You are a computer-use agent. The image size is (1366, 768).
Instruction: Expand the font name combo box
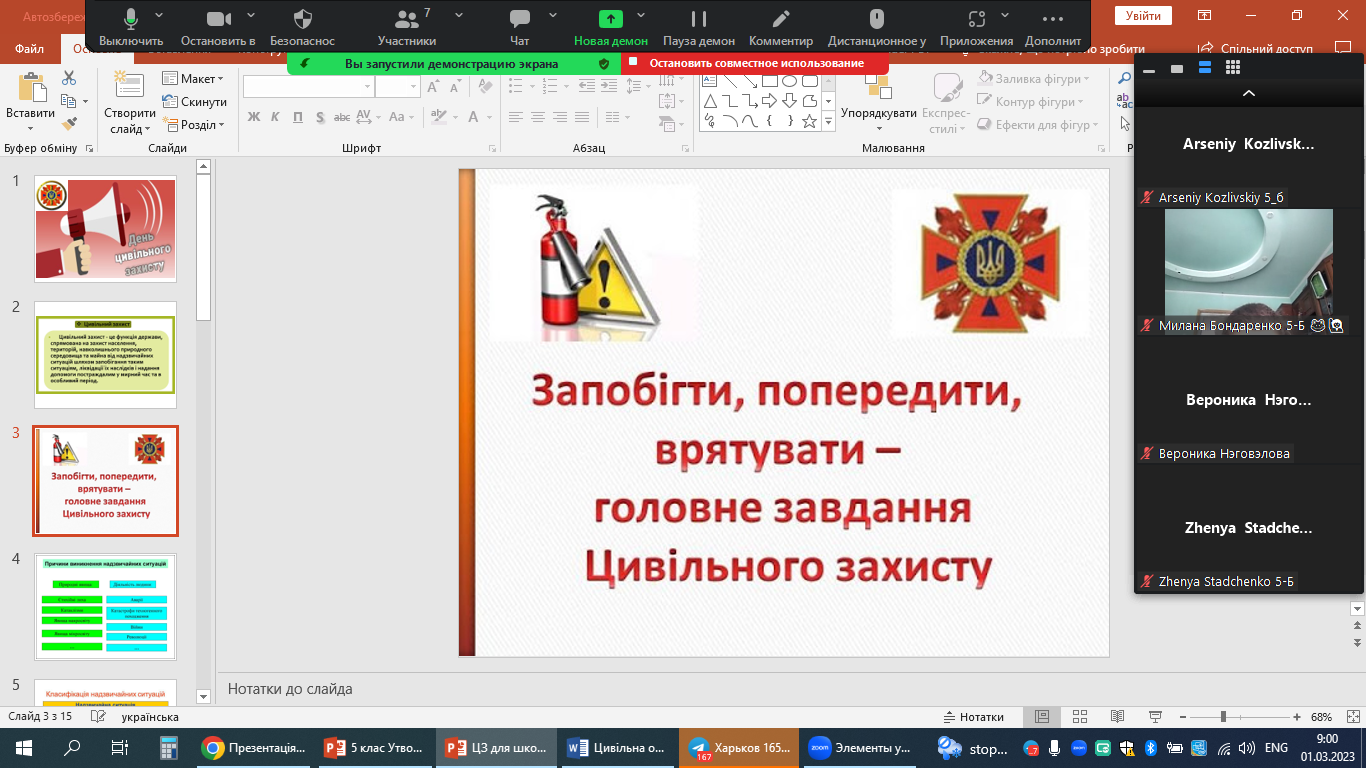pos(366,87)
